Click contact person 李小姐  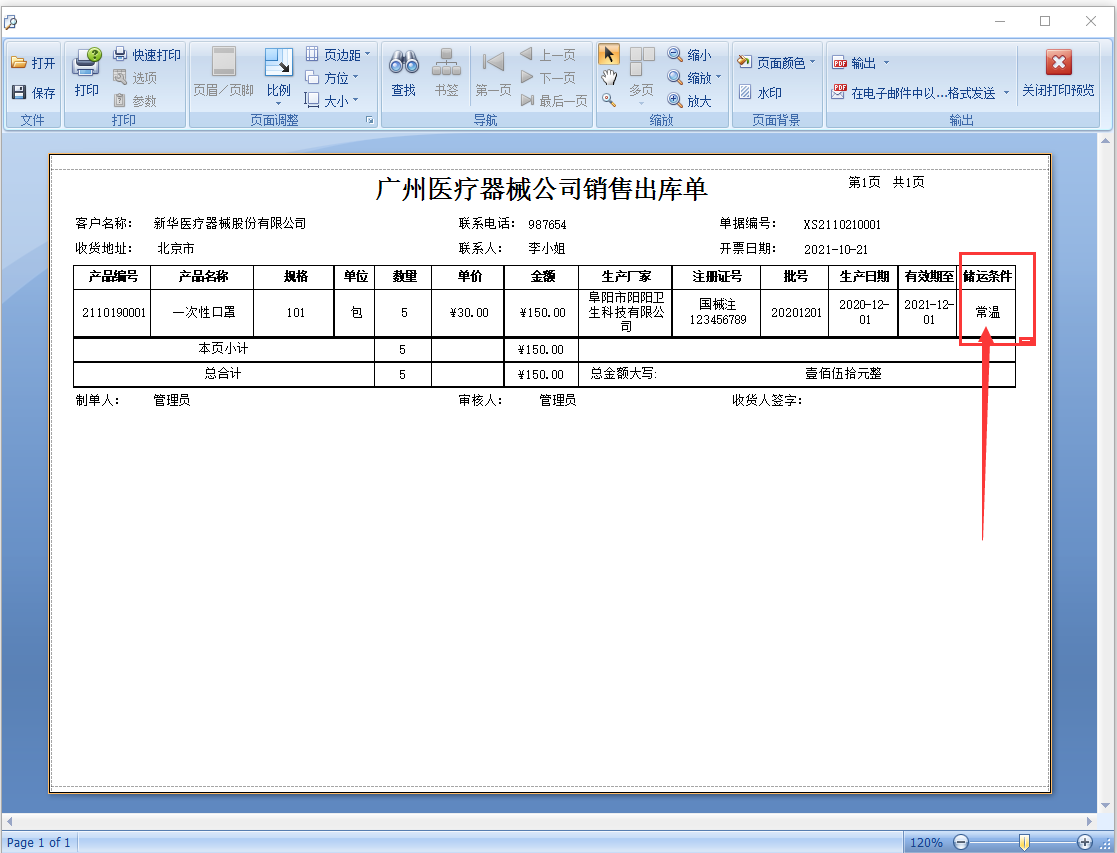(x=546, y=249)
